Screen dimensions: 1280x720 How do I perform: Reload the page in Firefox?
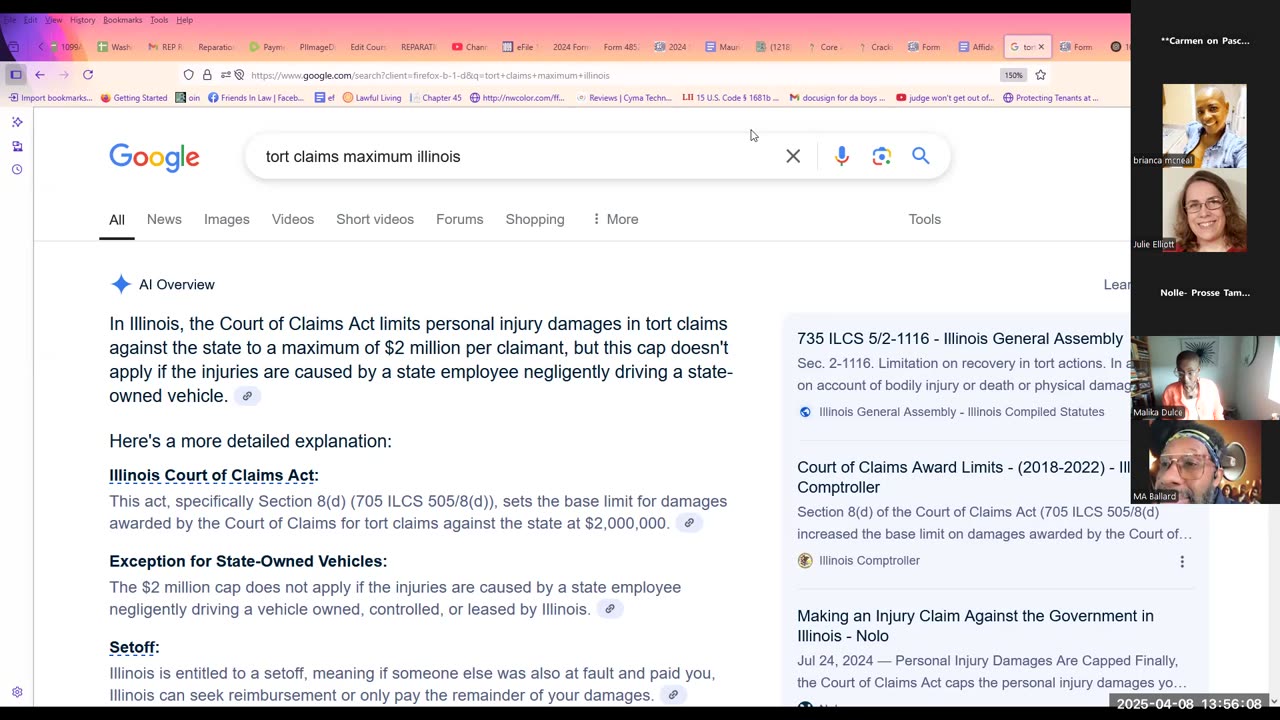tap(88, 75)
